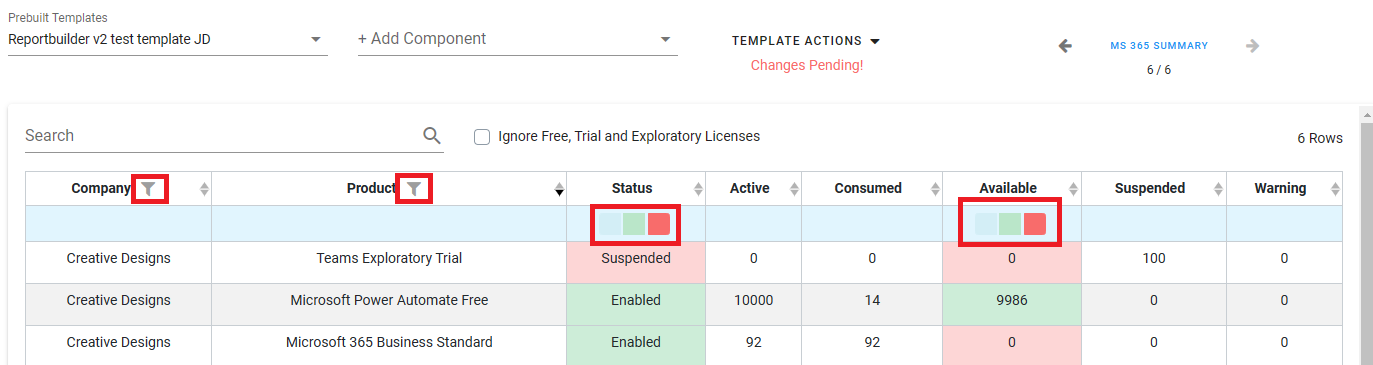Sort by Warning column arrows
Screen dimensions: 1373x365
pos(1335,189)
